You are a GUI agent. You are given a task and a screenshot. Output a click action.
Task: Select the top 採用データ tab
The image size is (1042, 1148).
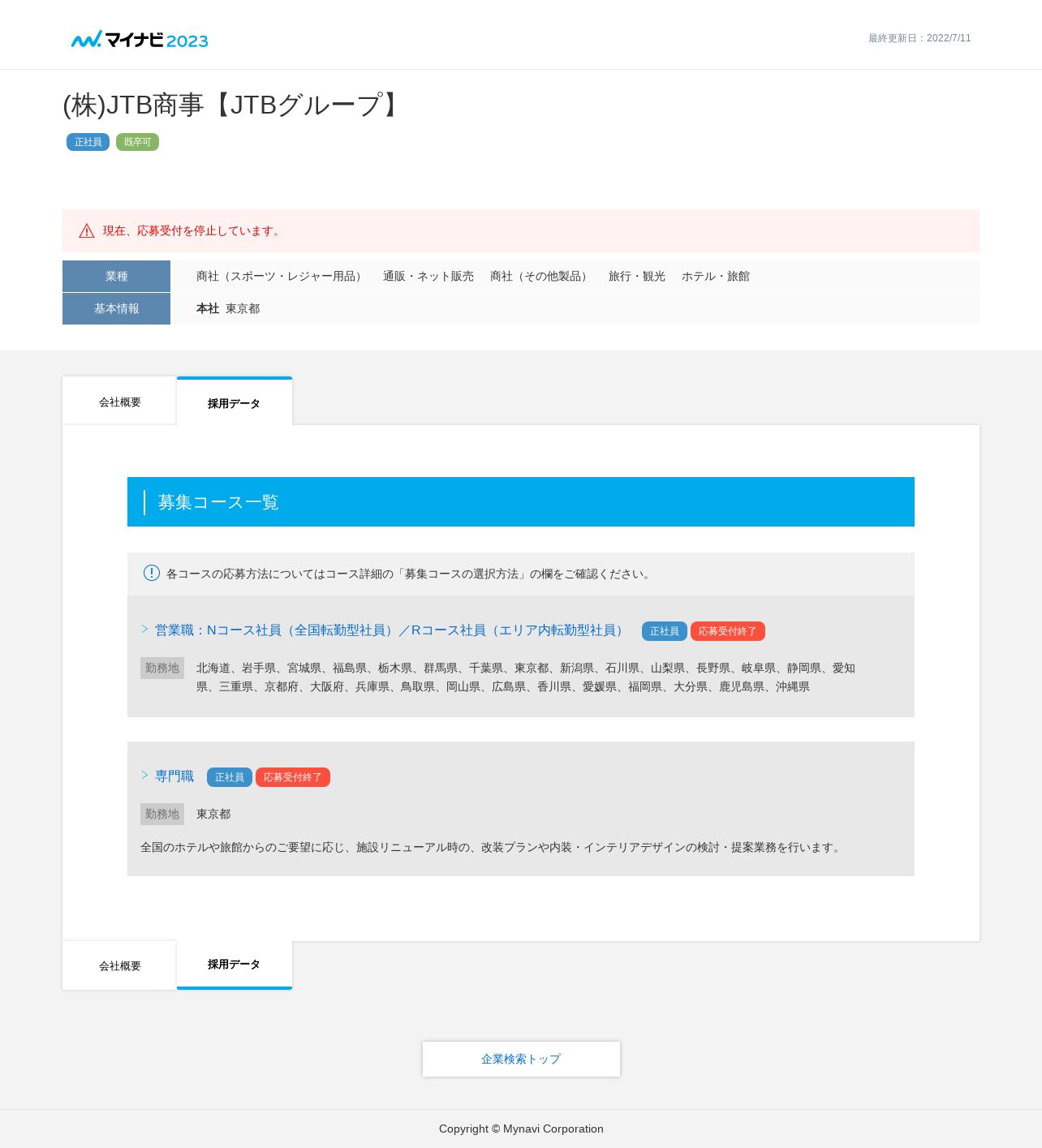click(x=234, y=402)
